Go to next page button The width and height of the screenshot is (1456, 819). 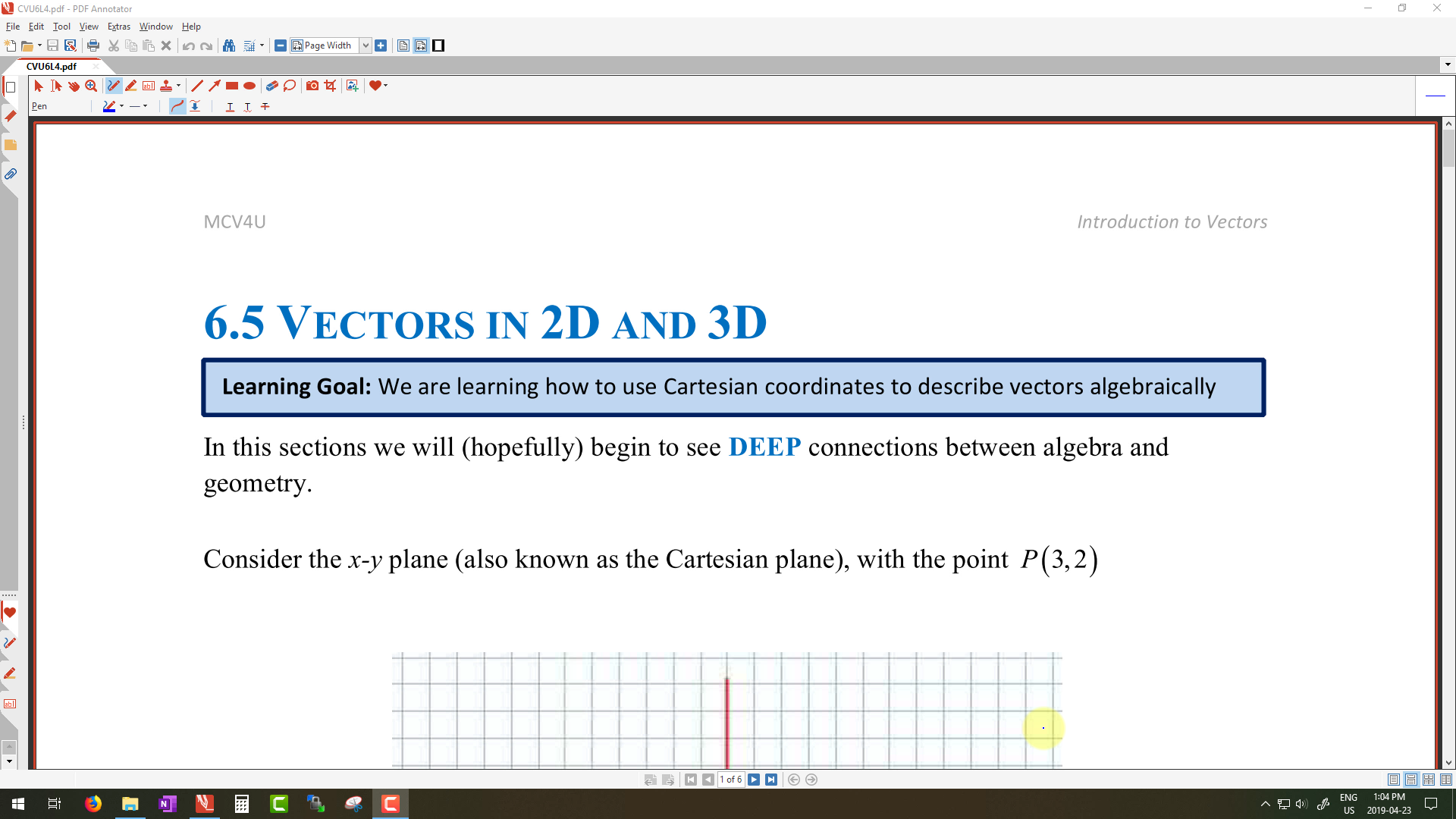click(x=754, y=780)
